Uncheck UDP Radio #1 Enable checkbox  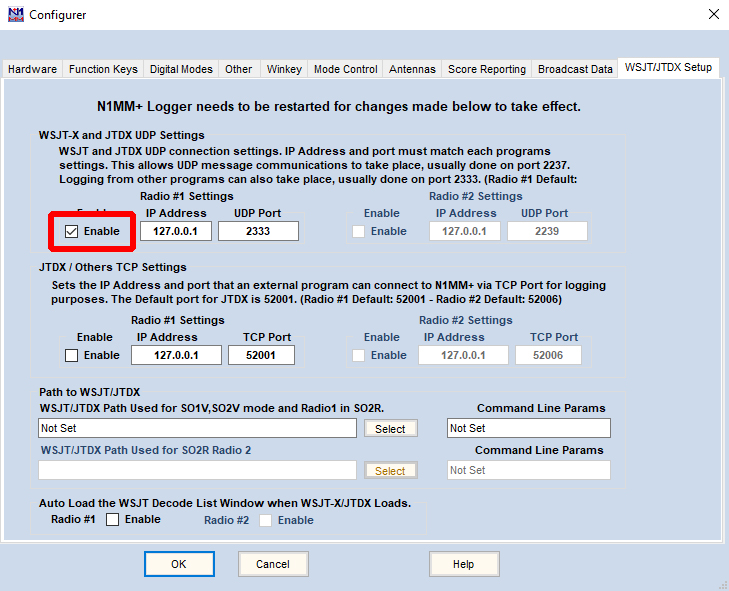click(x=72, y=231)
